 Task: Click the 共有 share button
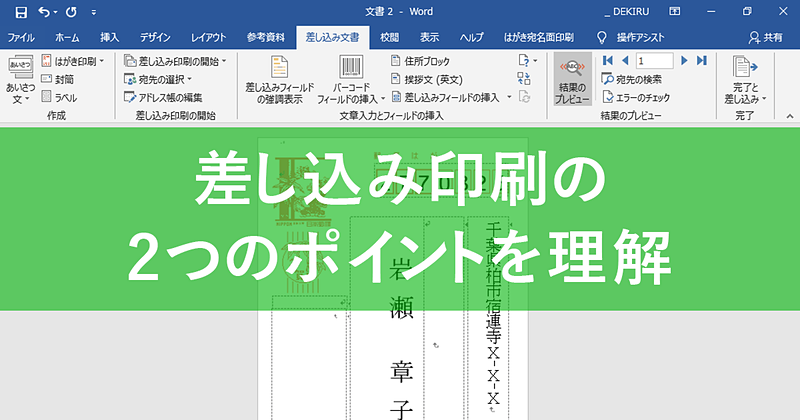coord(766,37)
